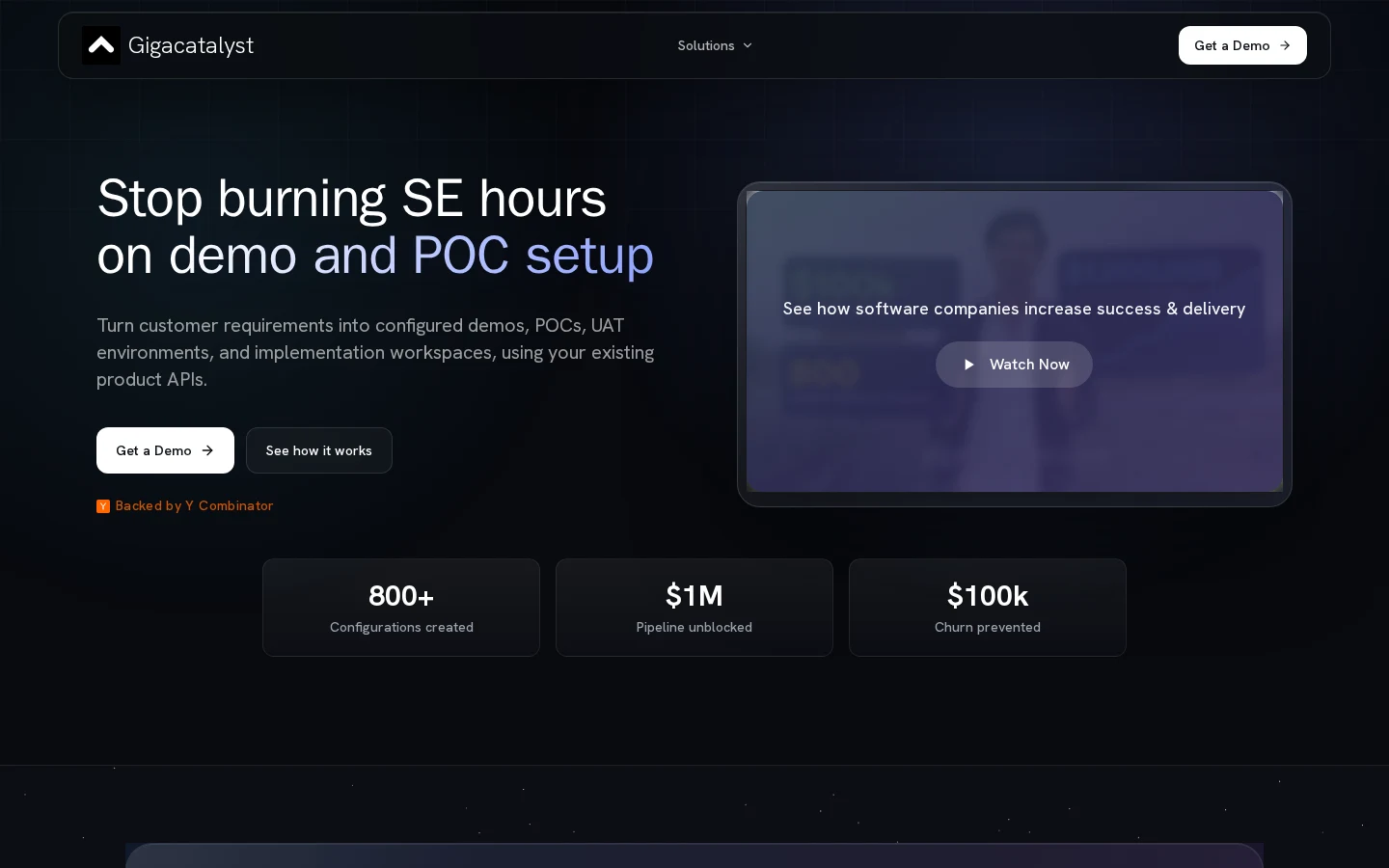Open the Backed by Y Combinator link
Viewport: 1389px width, 868px height.
185,506
